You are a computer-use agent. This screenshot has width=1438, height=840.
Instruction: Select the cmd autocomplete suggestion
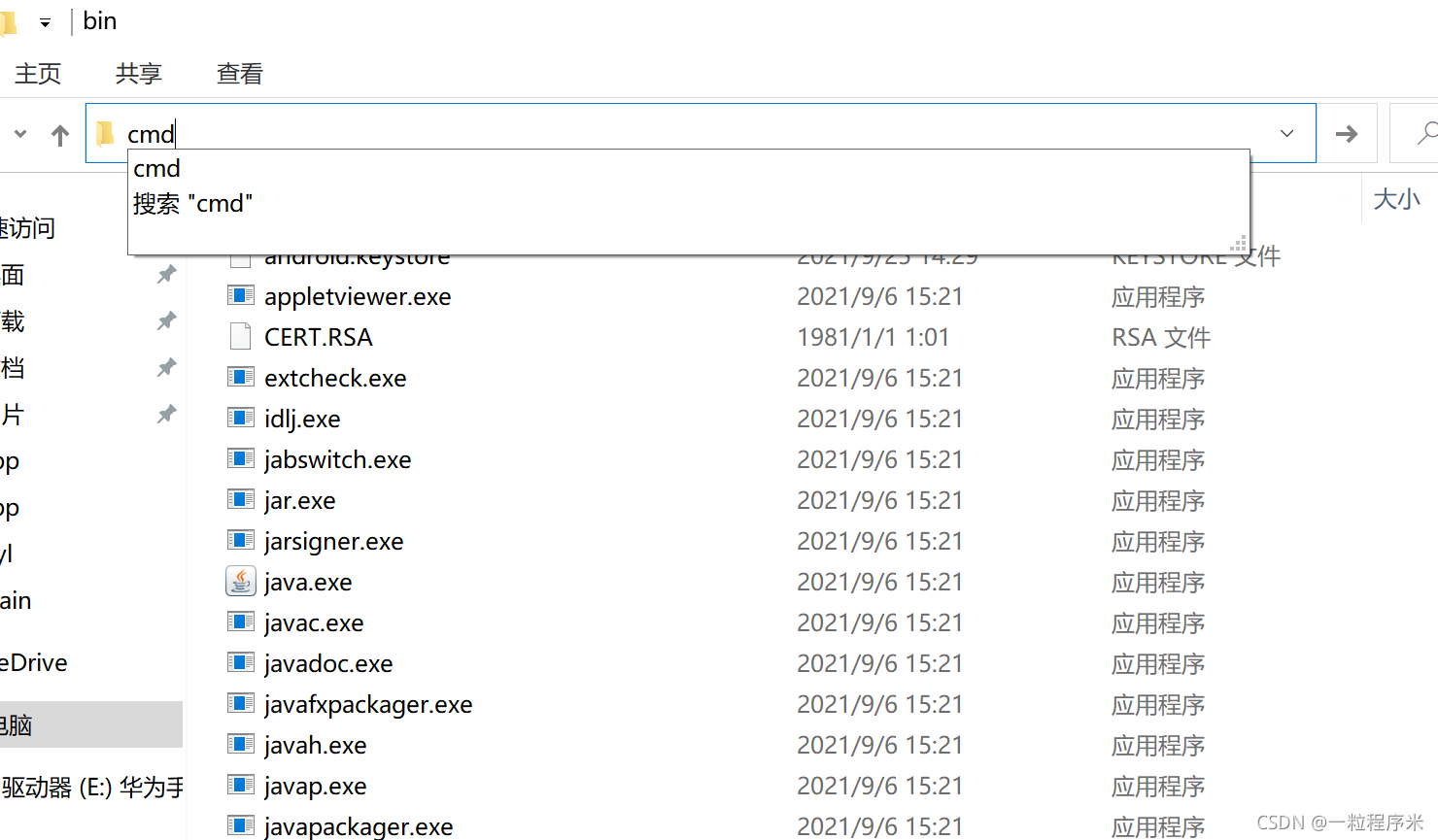click(157, 169)
